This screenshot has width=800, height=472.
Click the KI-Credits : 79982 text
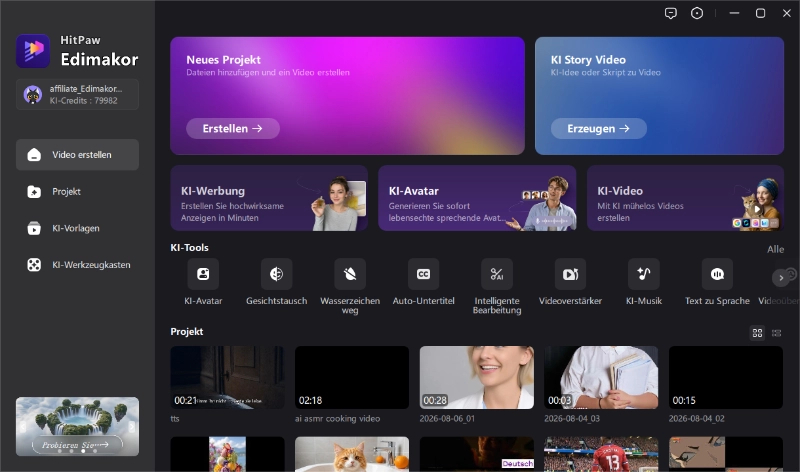tap(84, 101)
